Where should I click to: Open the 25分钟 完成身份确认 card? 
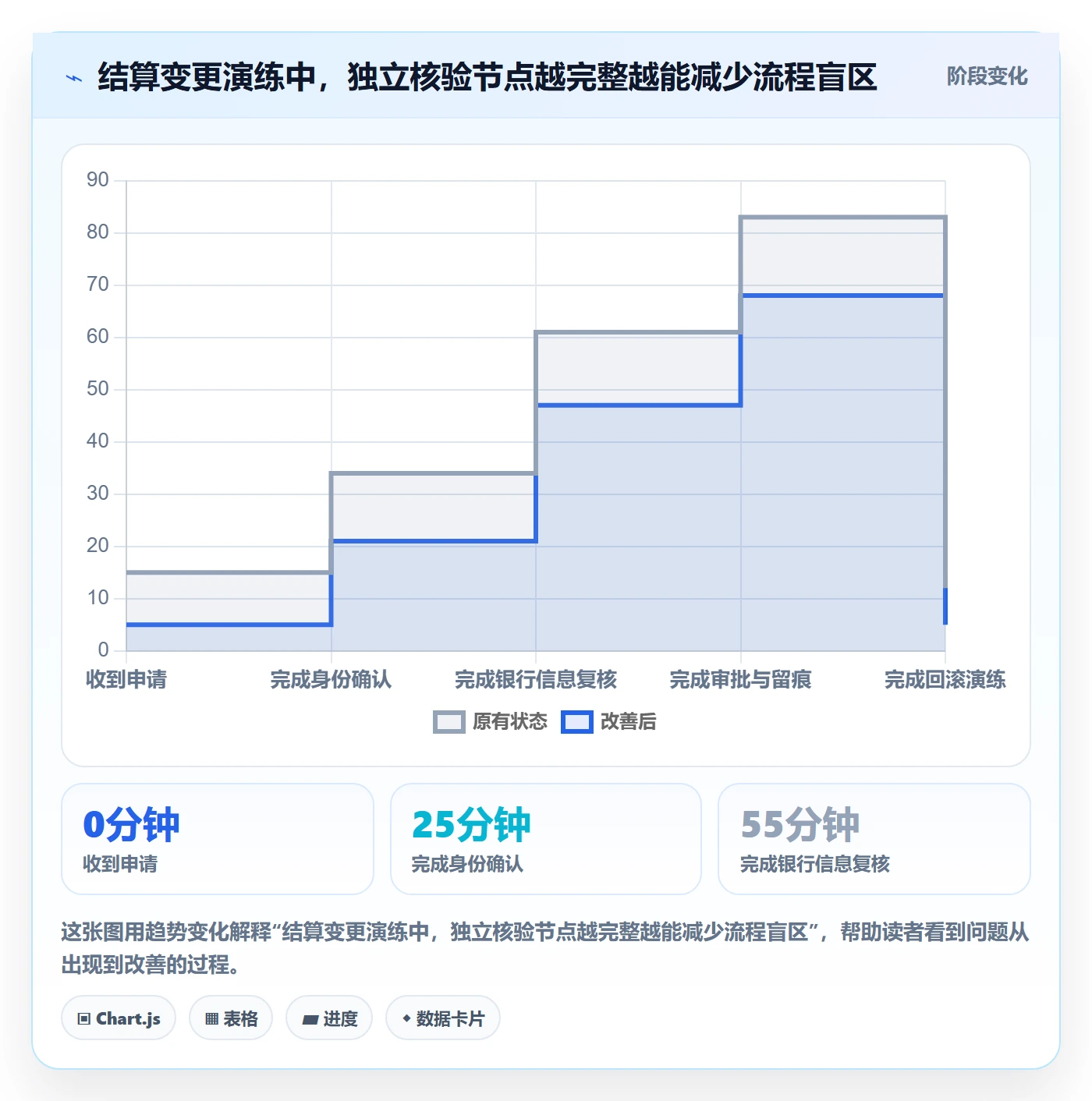tap(546, 839)
